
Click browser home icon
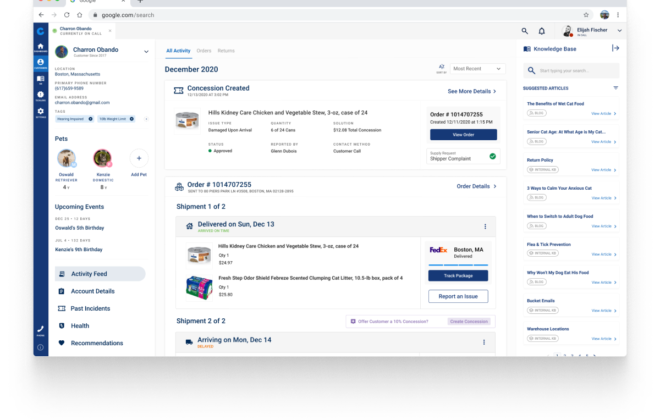80,15
